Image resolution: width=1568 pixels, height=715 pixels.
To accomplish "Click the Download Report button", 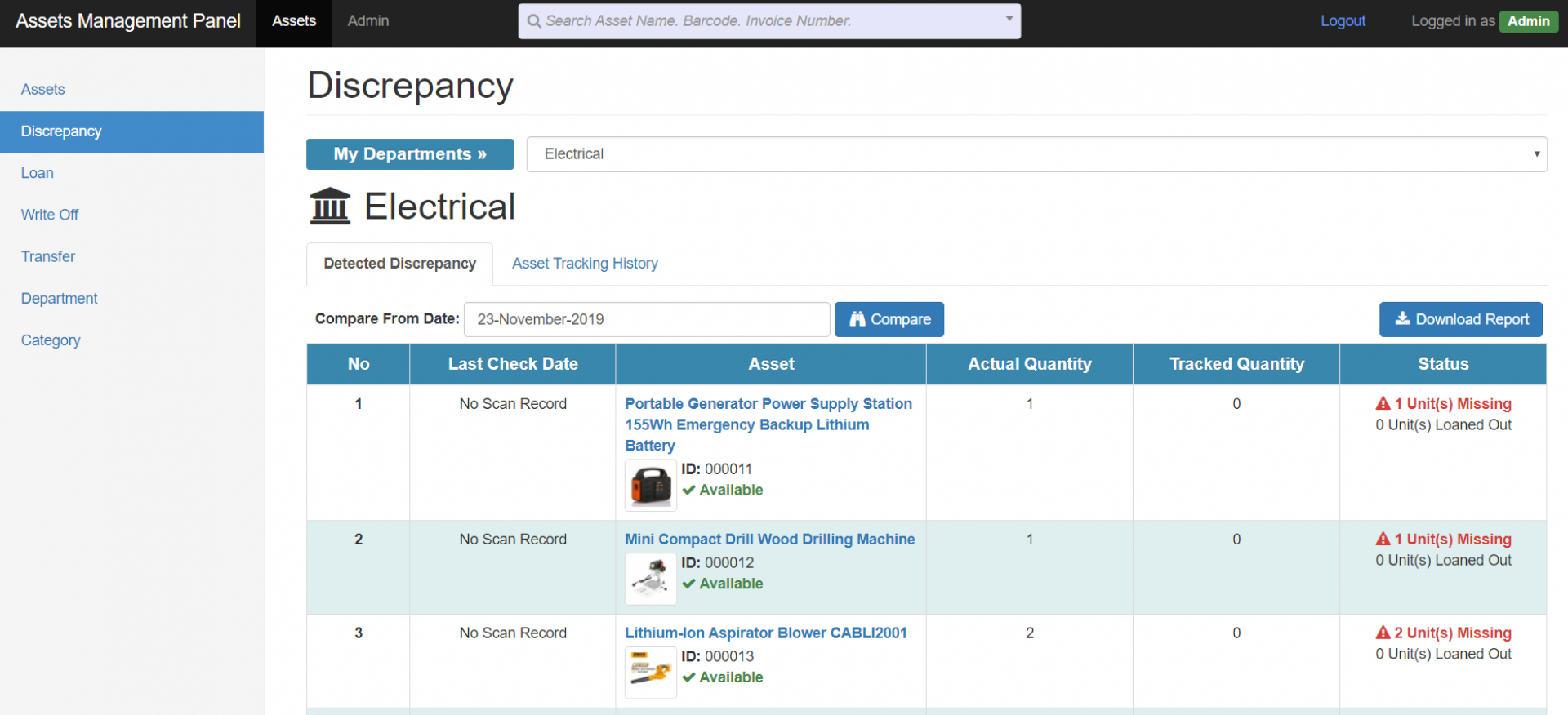I will [x=1461, y=319].
